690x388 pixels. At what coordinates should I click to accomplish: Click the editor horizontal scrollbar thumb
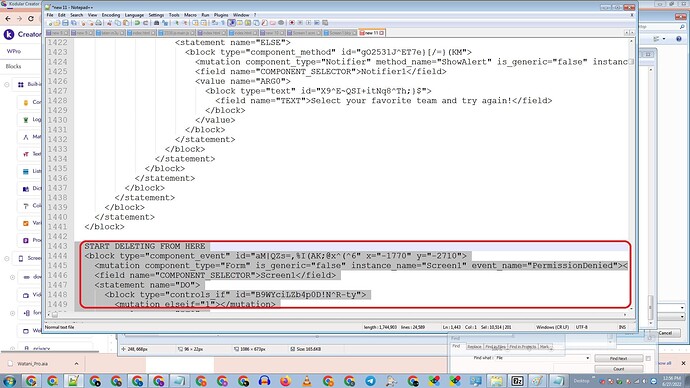coord(55,315)
